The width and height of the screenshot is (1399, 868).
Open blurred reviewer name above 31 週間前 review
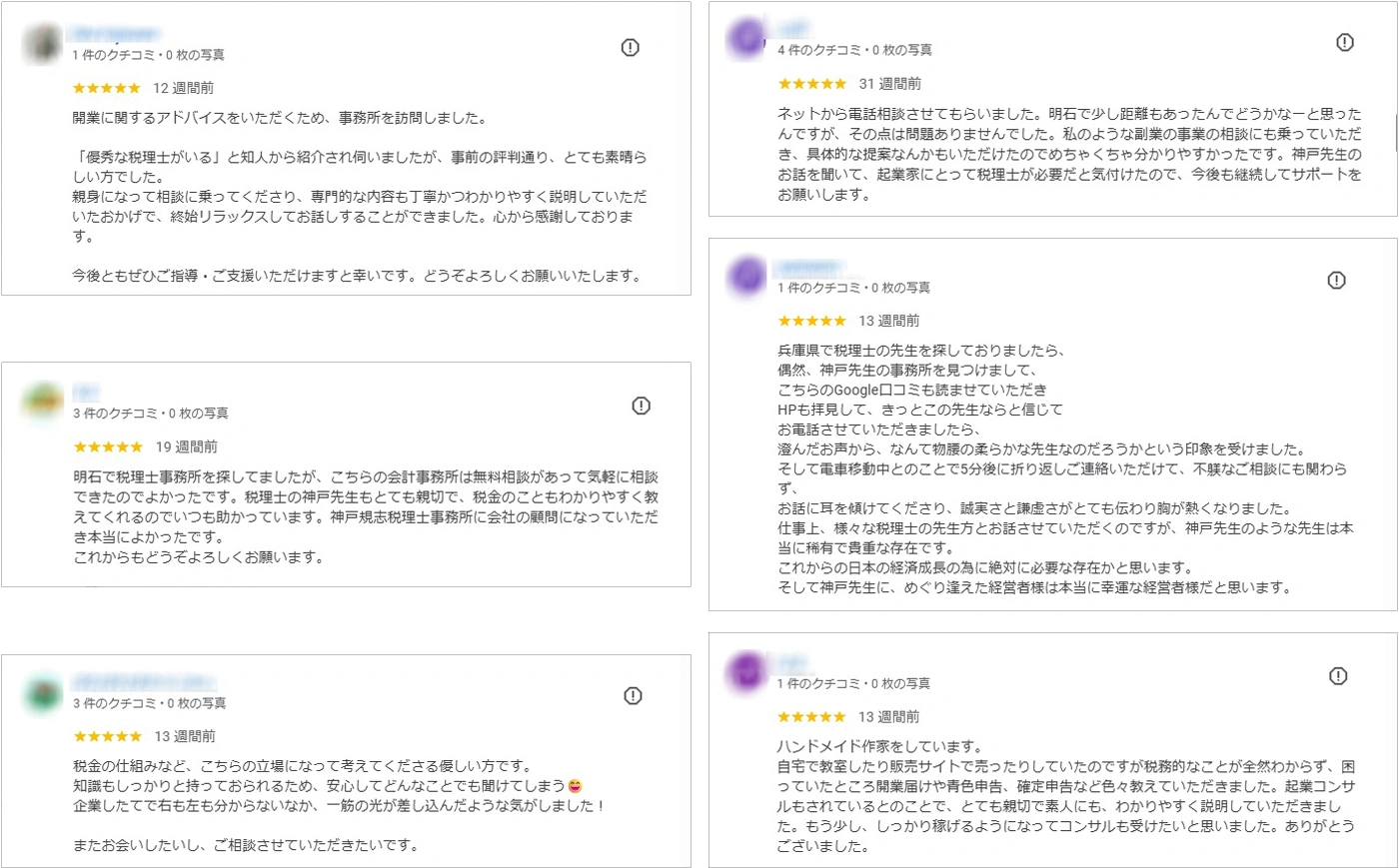(x=793, y=30)
